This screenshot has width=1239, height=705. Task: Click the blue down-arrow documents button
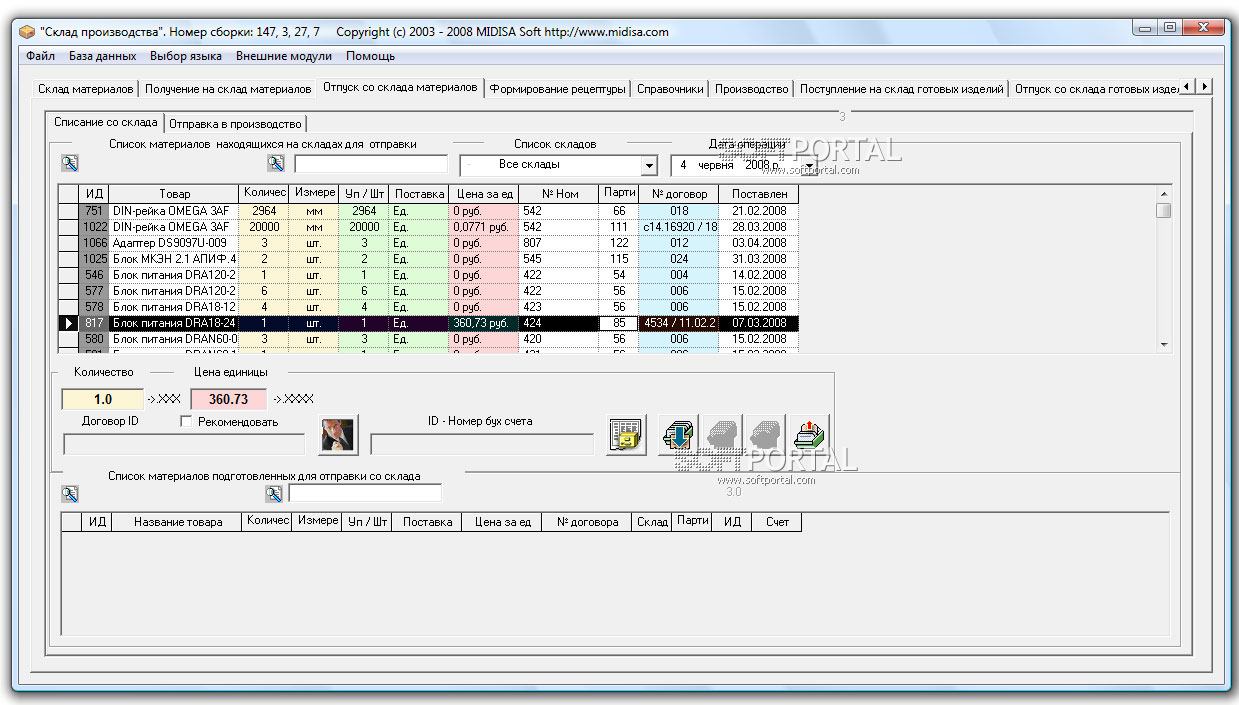[x=679, y=435]
